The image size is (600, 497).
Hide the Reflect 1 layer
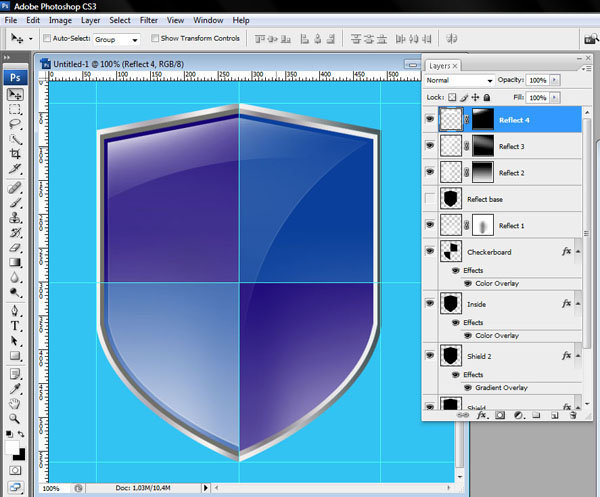click(430, 225)
